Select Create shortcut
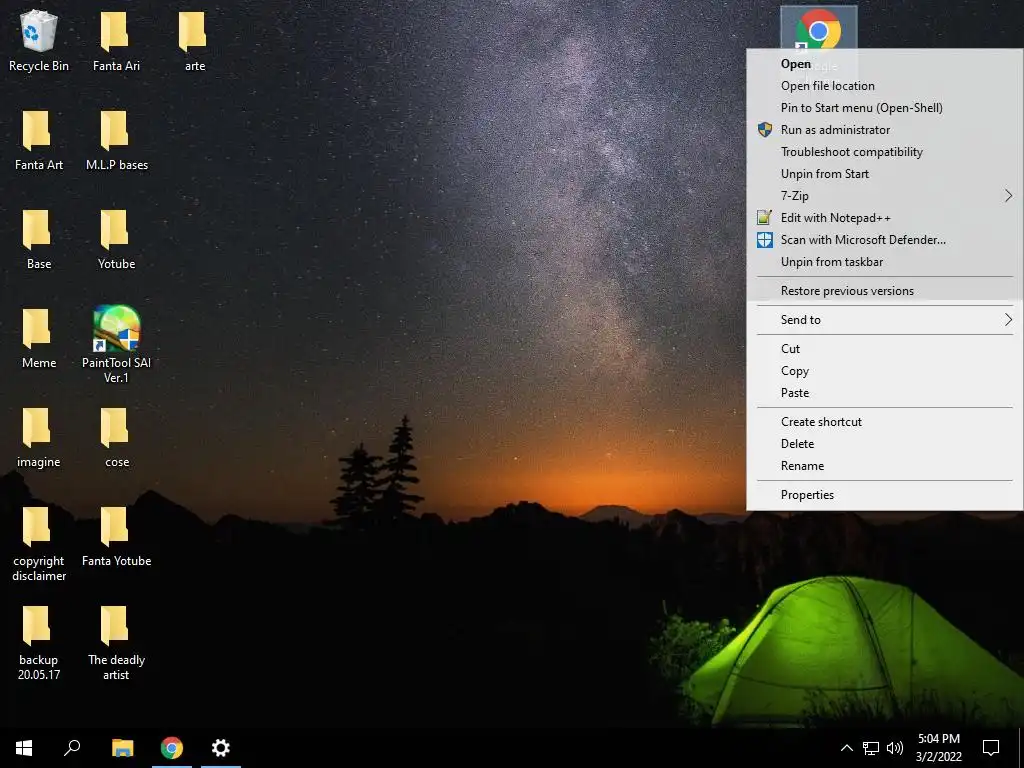The width and height of the screenshot is (1024, 768). click(884, 422)
